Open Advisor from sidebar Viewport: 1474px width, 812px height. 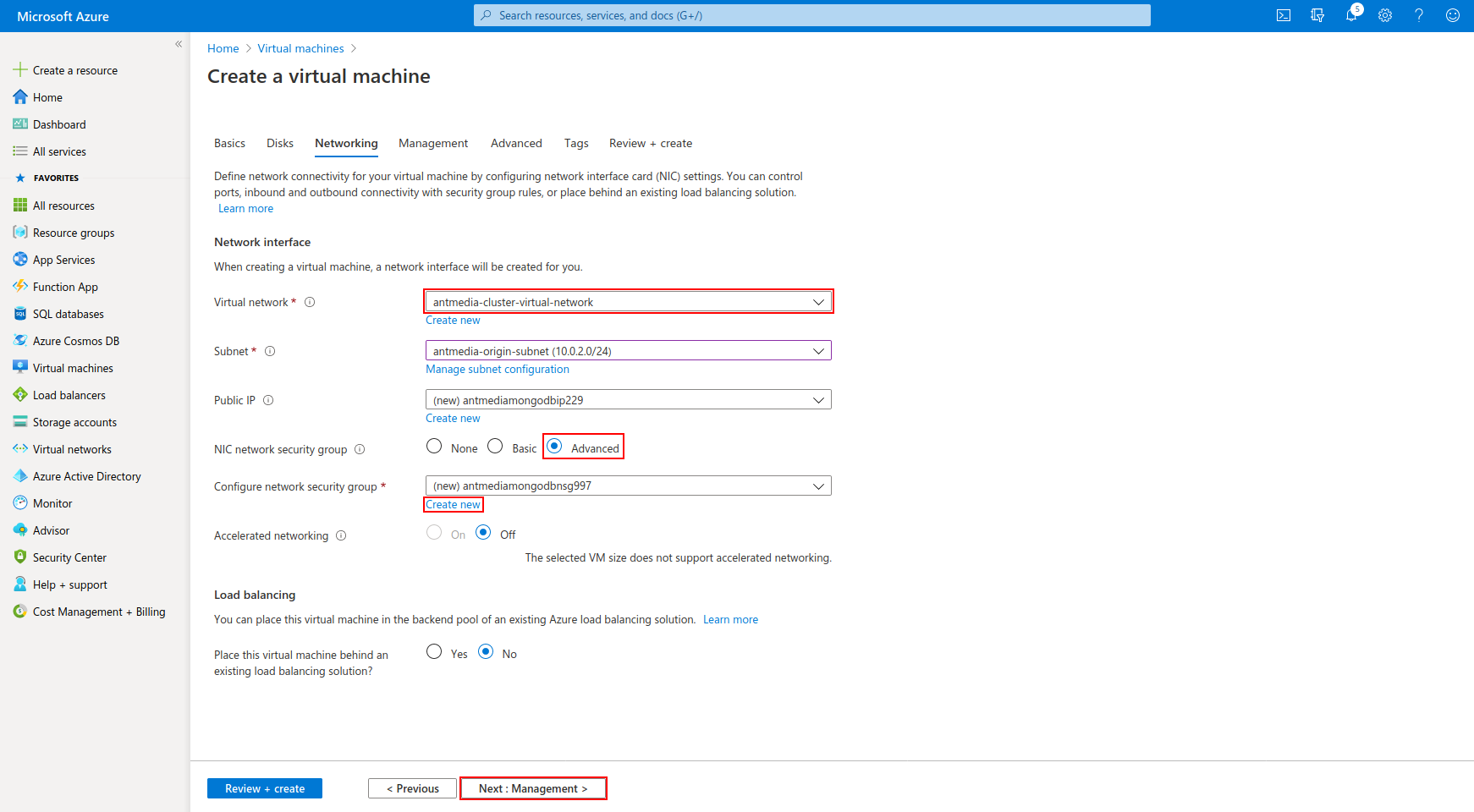pyautogui.click(x=51, y=530)
